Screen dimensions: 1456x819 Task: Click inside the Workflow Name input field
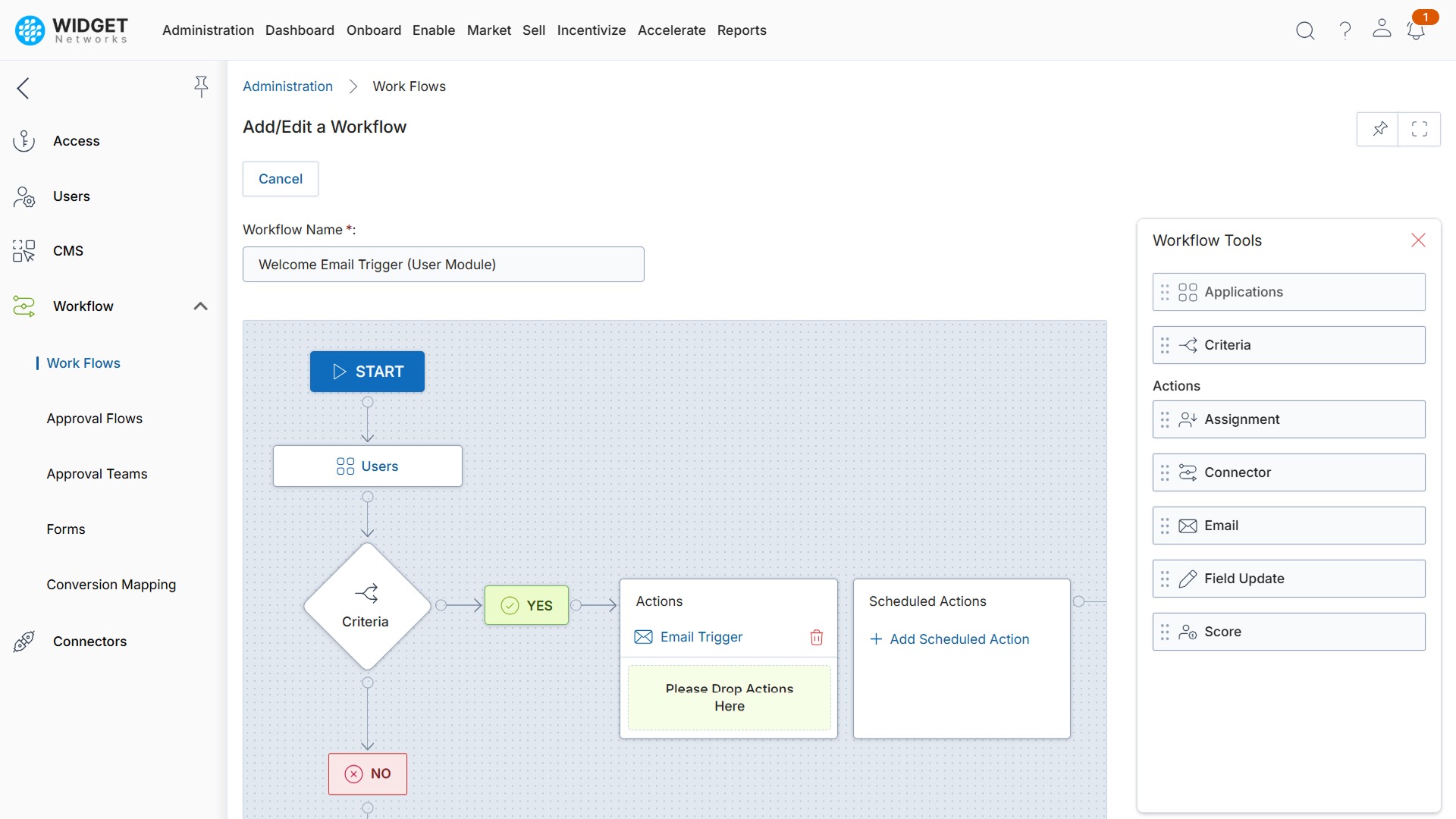click(x=444, y=264)
